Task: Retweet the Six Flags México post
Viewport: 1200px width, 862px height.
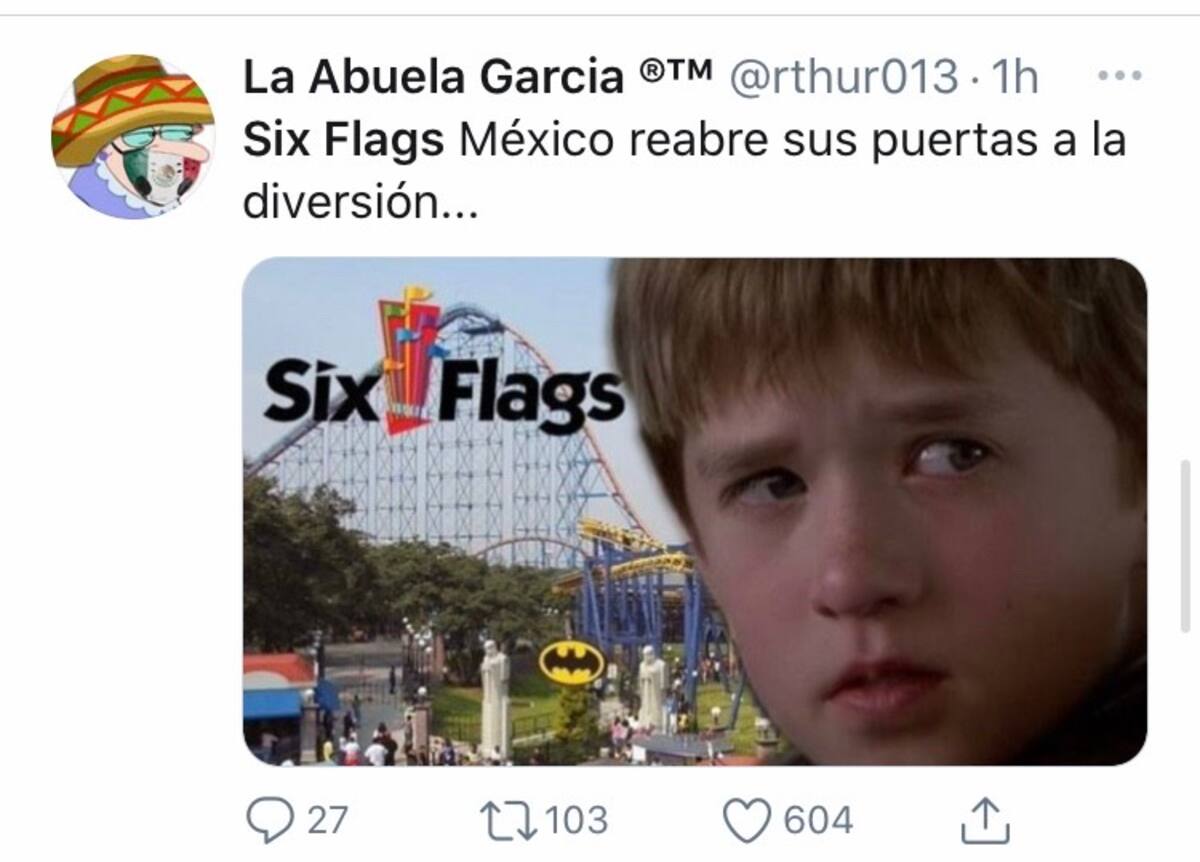Action: pyautogui.click(x=504, y=821)
